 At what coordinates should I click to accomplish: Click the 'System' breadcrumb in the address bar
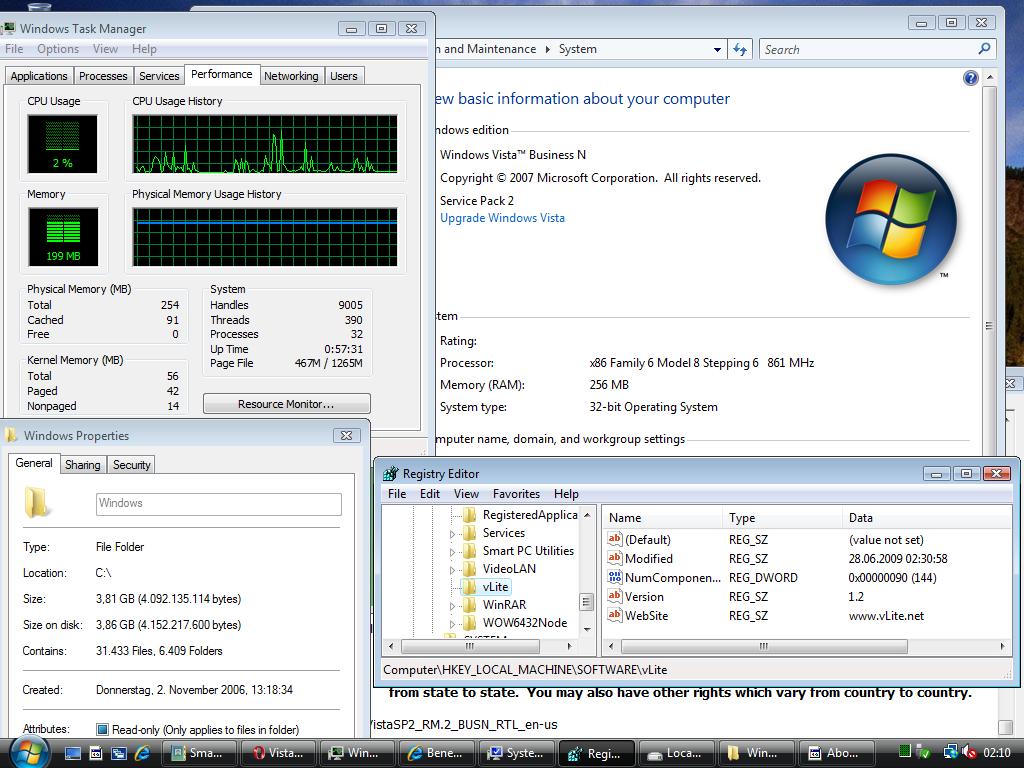point(577,49)
